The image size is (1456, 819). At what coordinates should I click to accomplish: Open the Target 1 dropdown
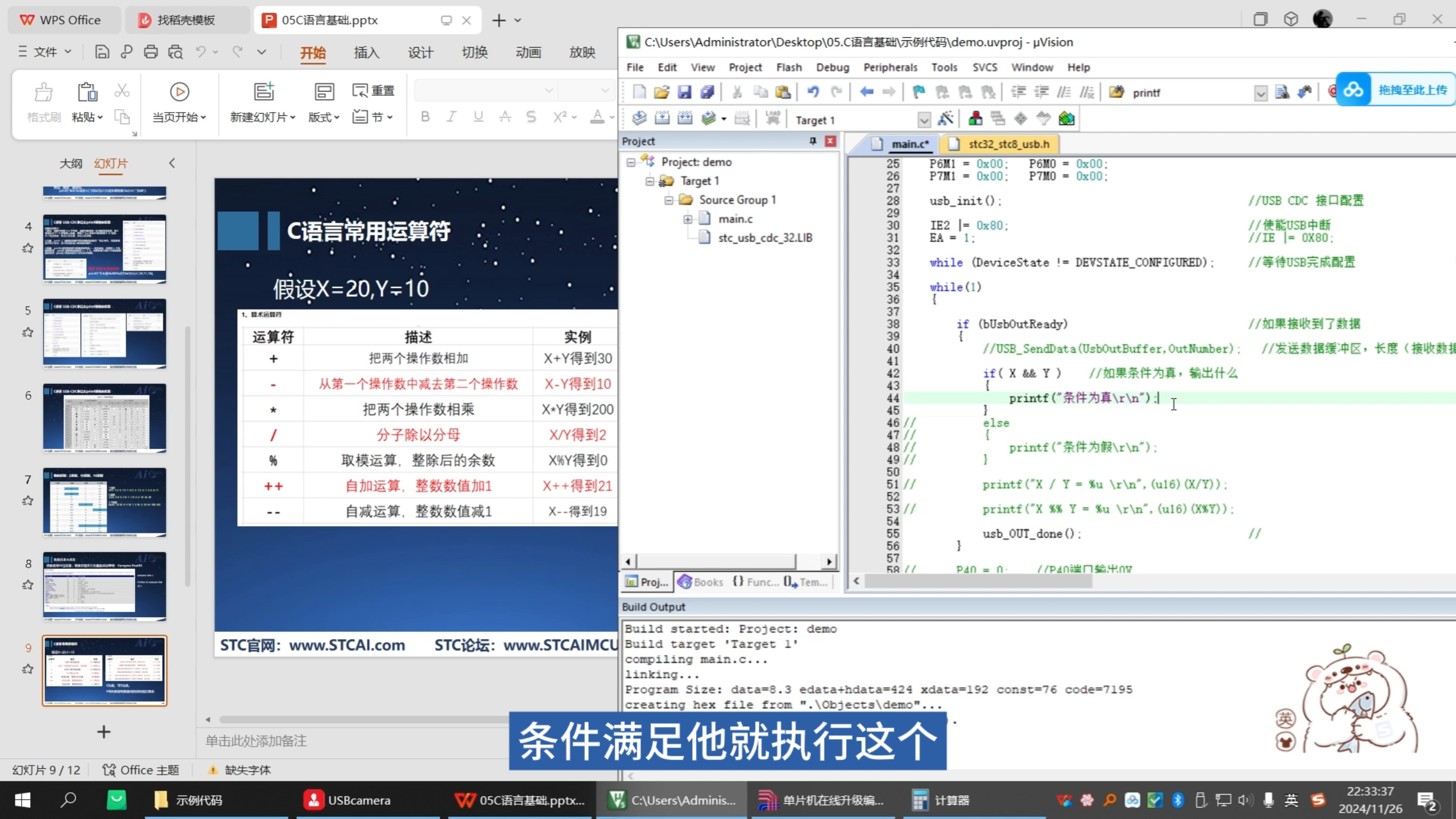924,120
